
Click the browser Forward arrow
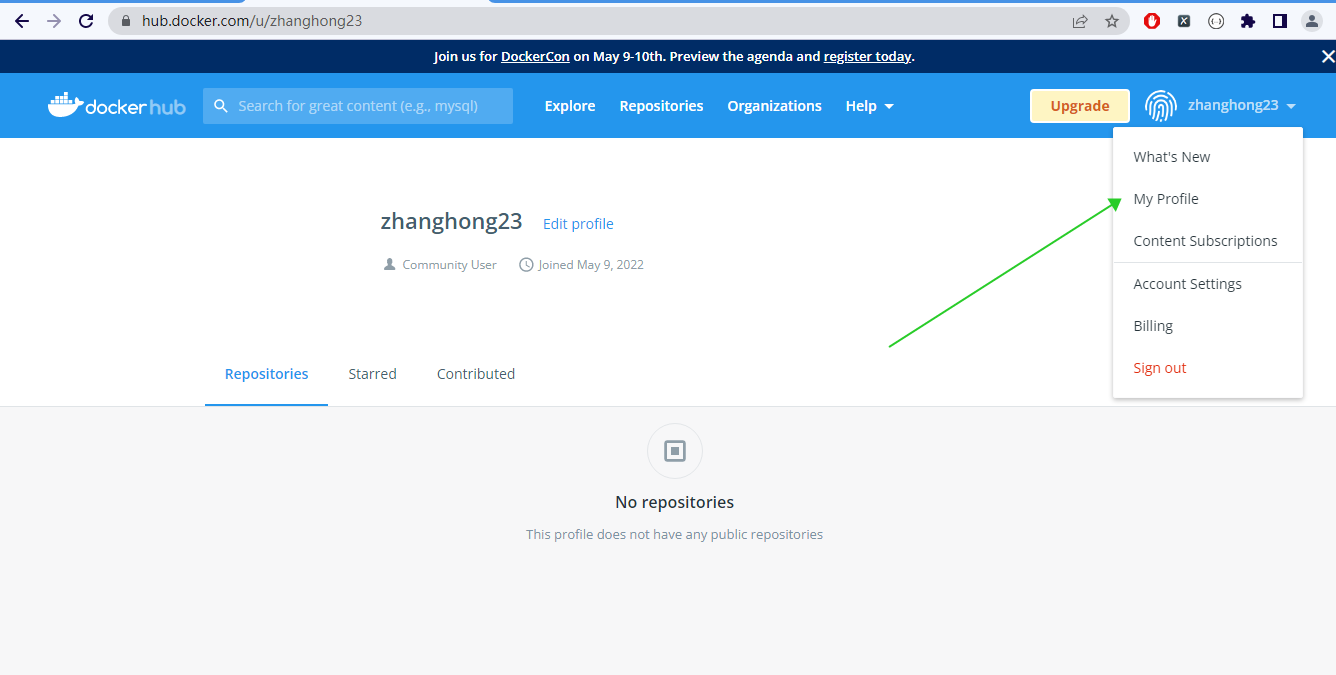(54, 21)
